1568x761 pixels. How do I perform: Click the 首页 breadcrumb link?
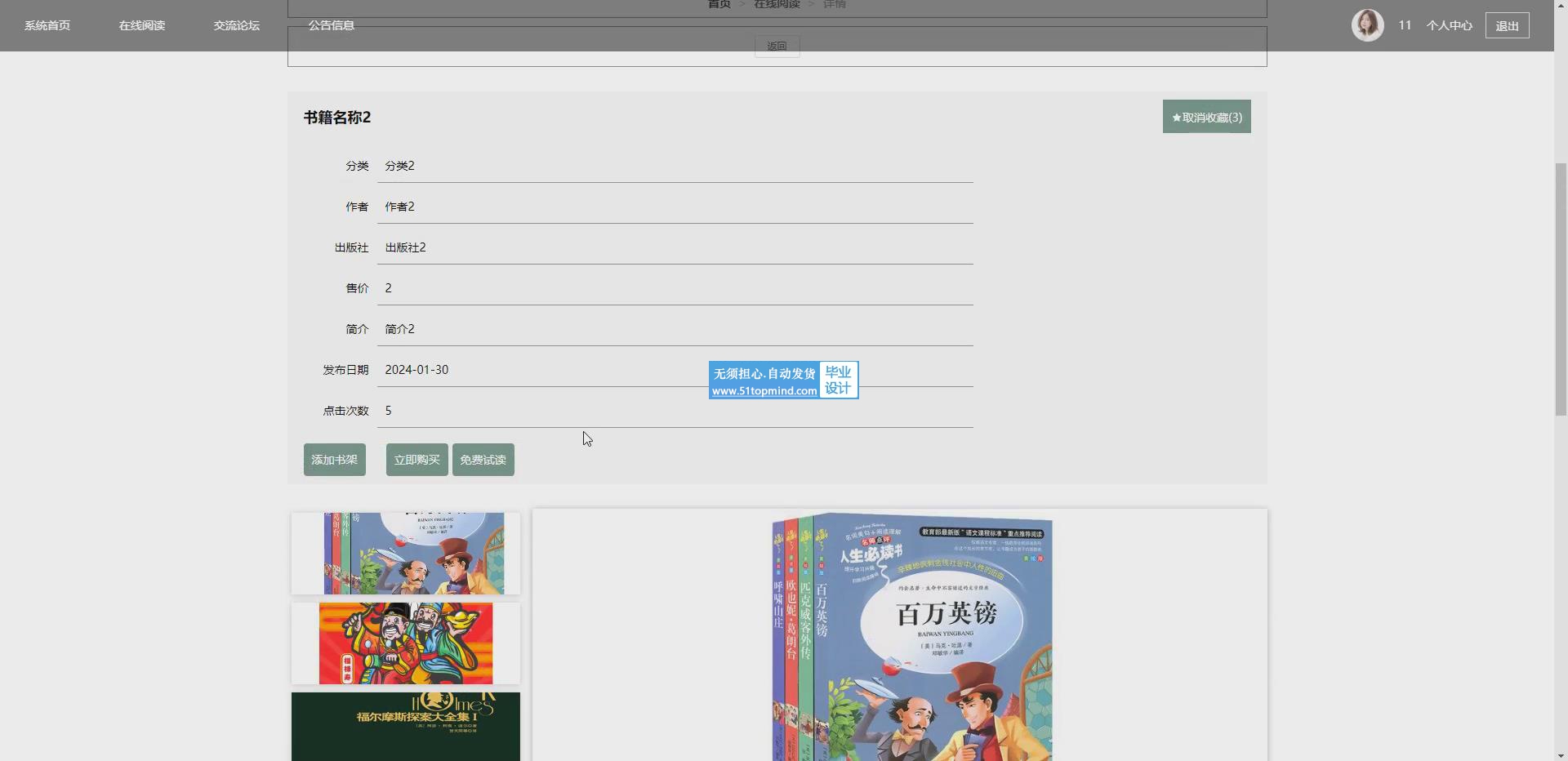pos(719,4)
